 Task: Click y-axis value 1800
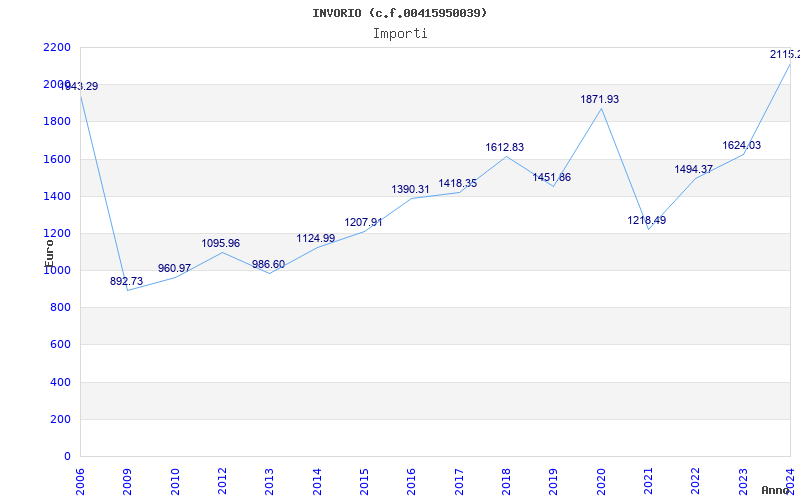point(57,122)
